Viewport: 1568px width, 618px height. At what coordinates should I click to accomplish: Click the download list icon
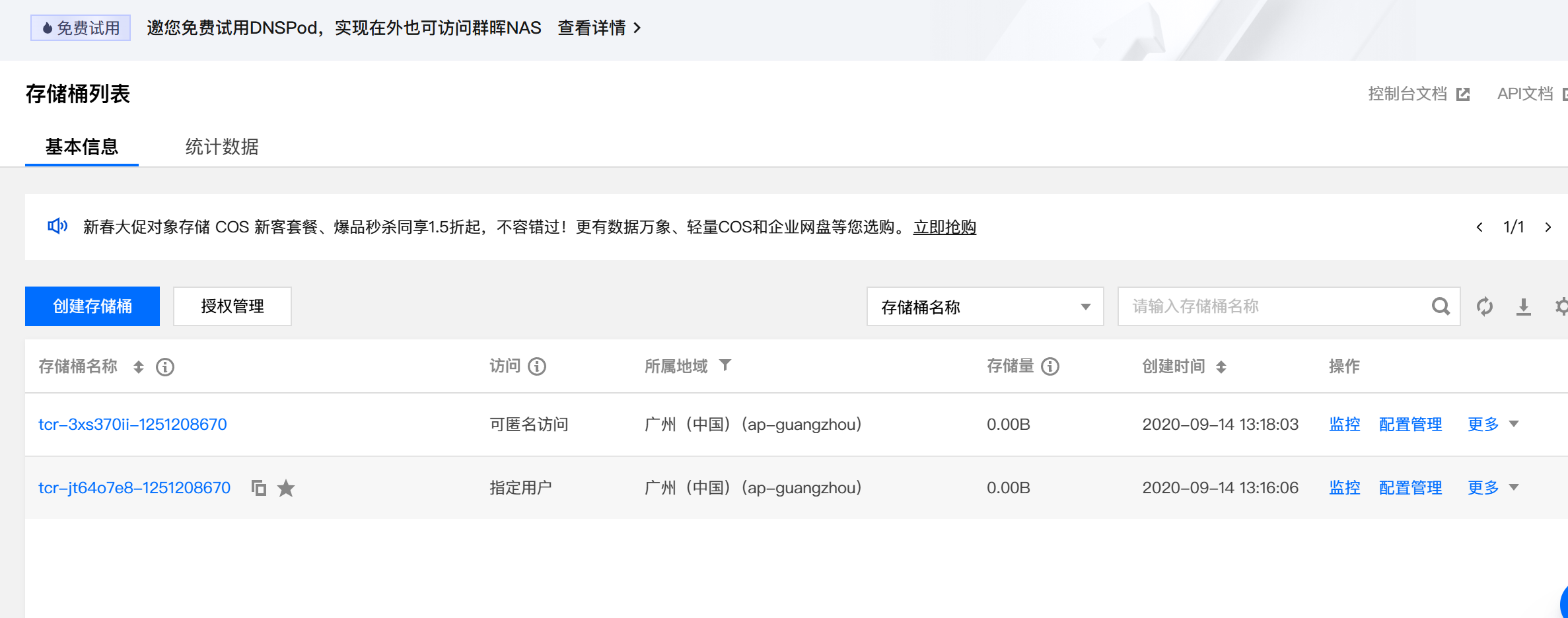(x=1523, y=306)
